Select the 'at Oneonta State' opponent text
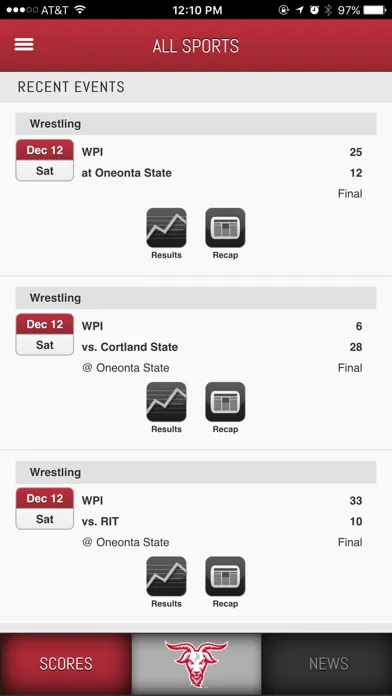 click(x=127, y=173)
